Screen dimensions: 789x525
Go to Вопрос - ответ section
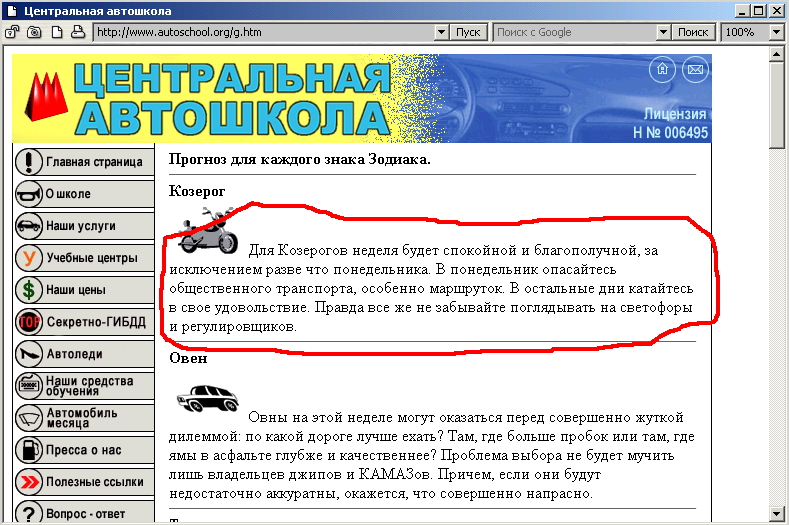(x=84, y=512)
